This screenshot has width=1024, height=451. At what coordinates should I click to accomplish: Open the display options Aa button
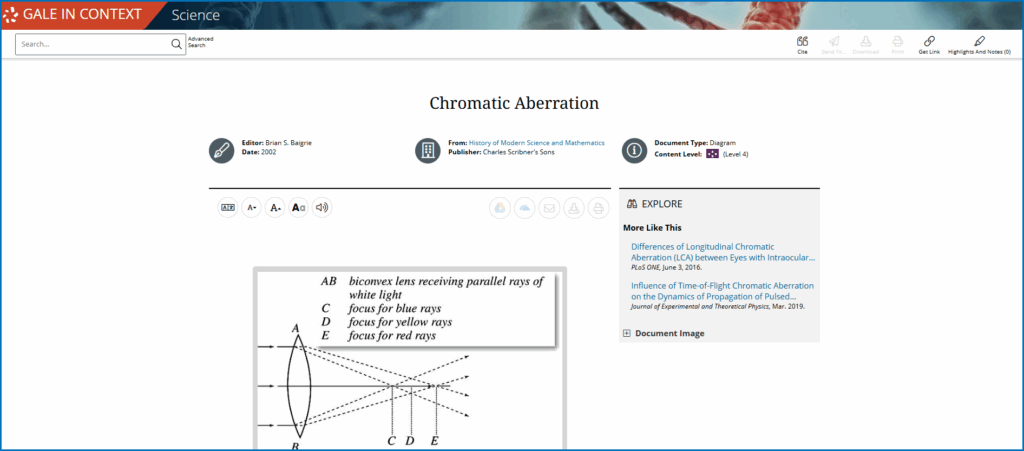pos(298,208)
